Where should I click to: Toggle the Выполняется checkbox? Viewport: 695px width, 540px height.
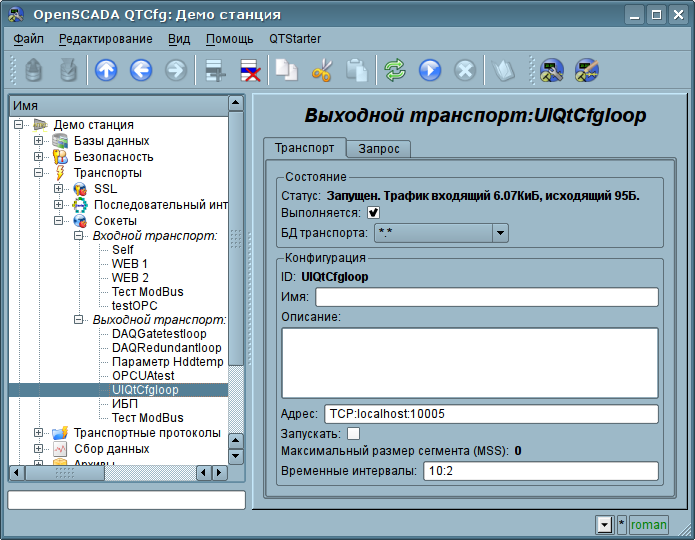[x=373, y=213]
